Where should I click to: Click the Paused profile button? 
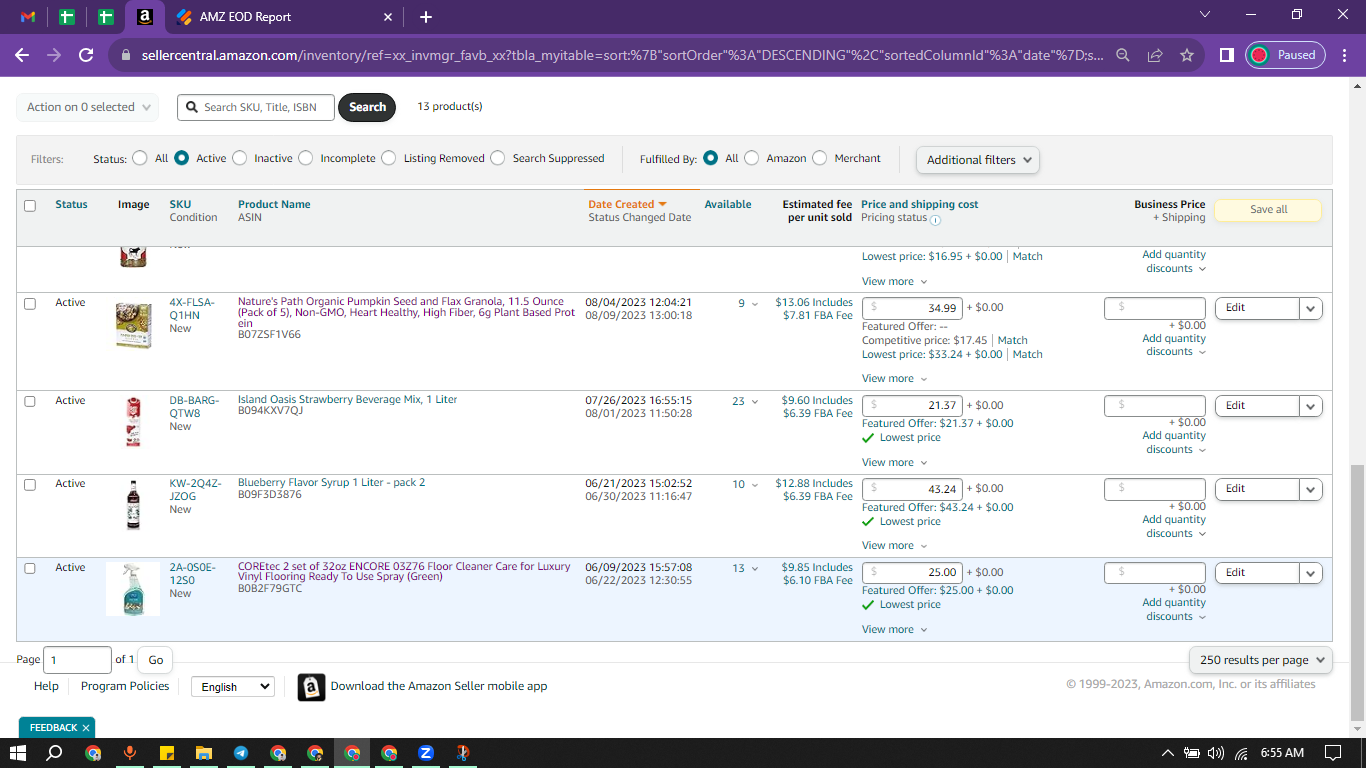(x=1285, y=55)
